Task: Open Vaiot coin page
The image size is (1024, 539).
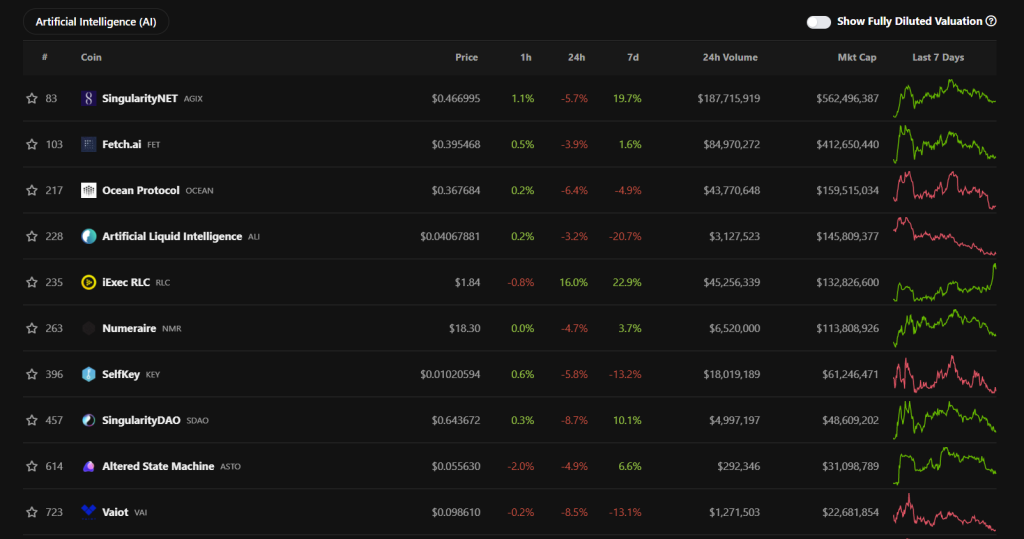Action: tap(115, 512)
